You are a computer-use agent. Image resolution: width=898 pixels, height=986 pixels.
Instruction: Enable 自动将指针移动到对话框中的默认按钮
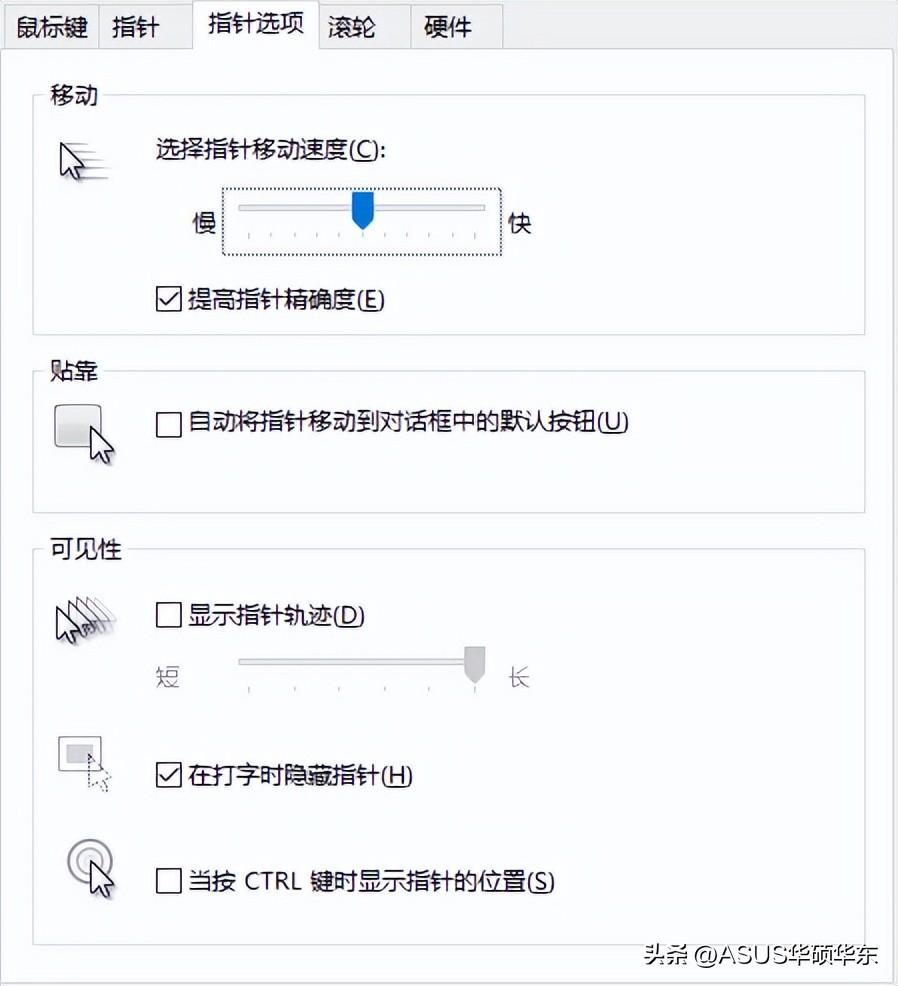point(168,424)
